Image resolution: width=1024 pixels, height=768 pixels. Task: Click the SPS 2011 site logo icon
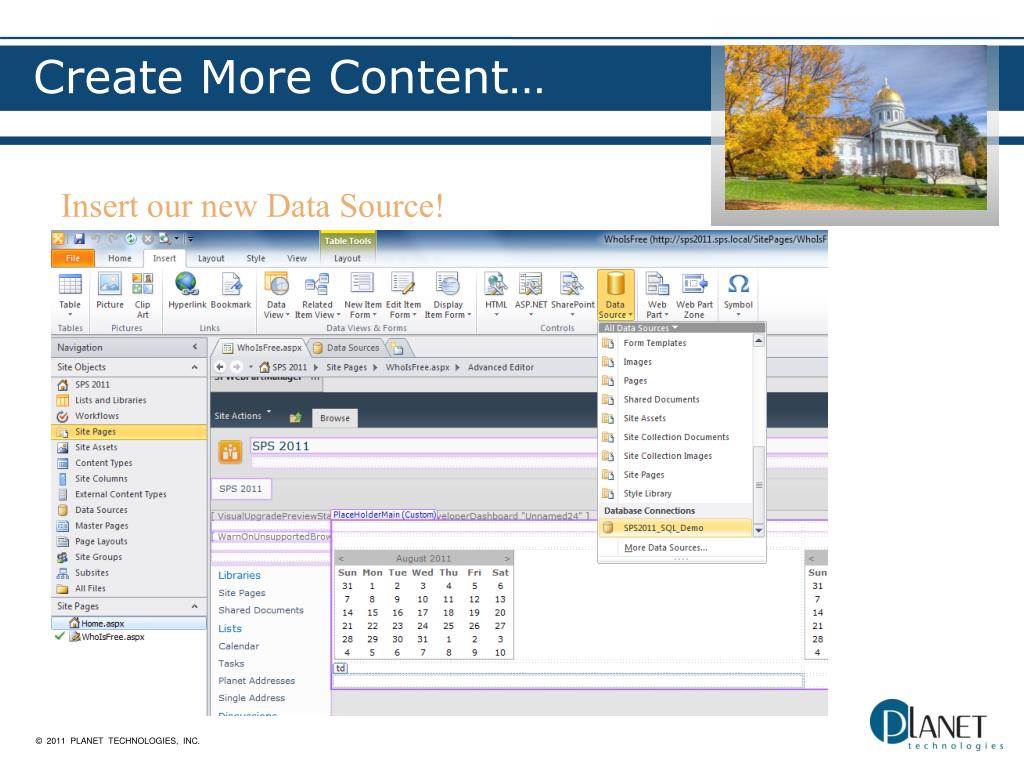pyautogui.click(x=230, y=451)
